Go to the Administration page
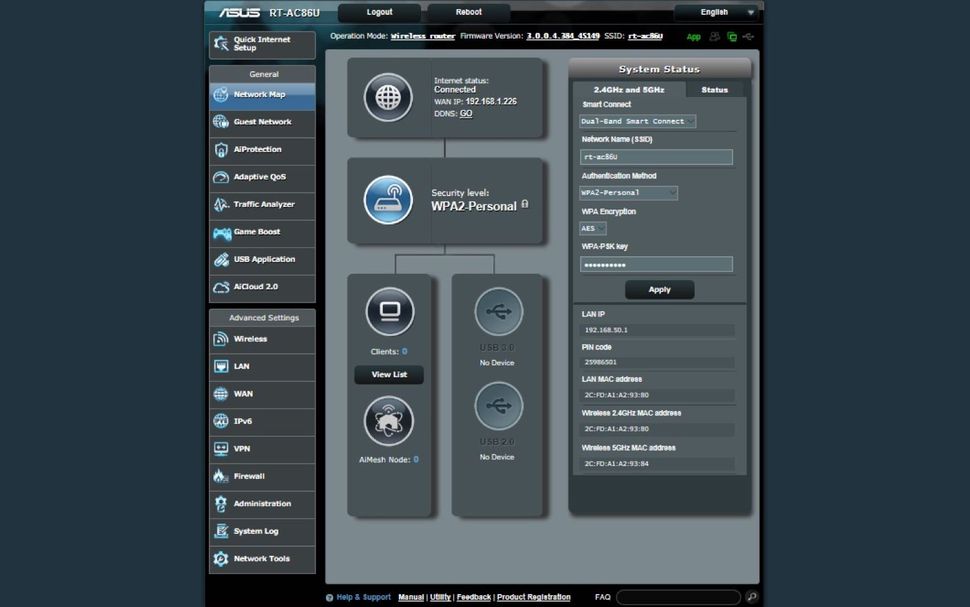Image resolution: width=970 pixels, height=607 pixels. (262, 504)
